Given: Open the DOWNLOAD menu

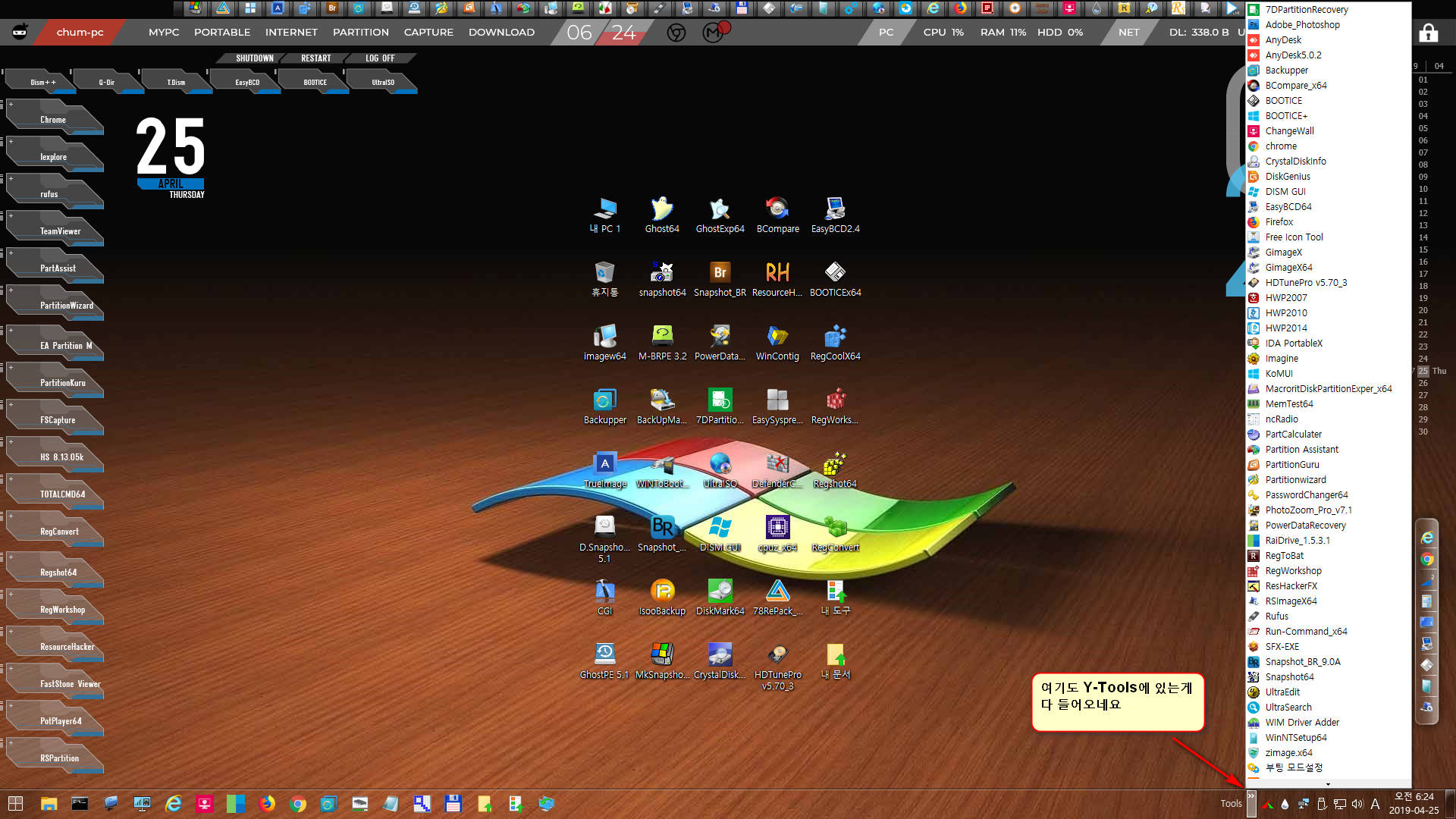Looking at the screenshot, I should (501, 32).
